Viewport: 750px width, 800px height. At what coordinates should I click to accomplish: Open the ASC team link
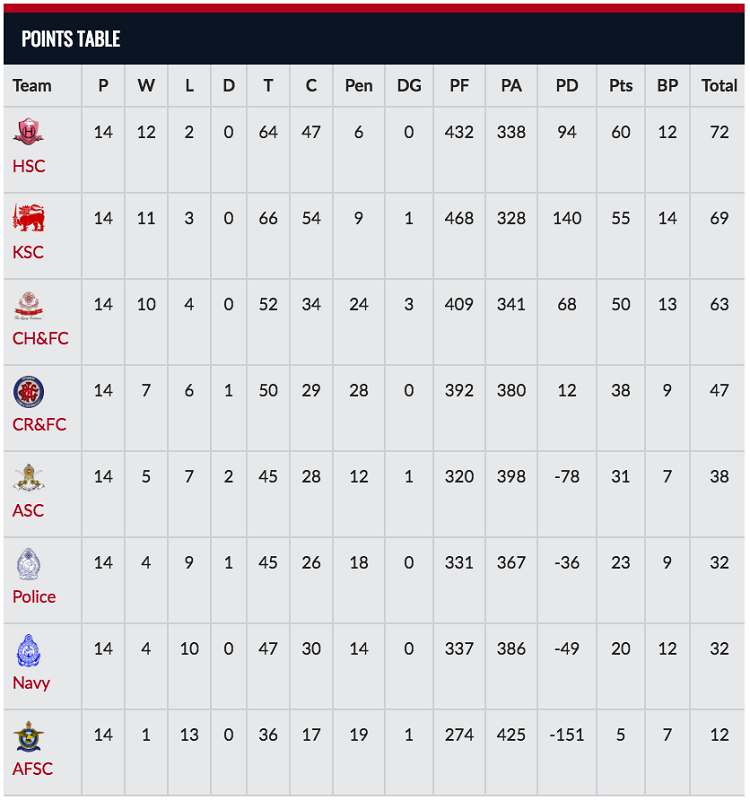pos(28,510)
